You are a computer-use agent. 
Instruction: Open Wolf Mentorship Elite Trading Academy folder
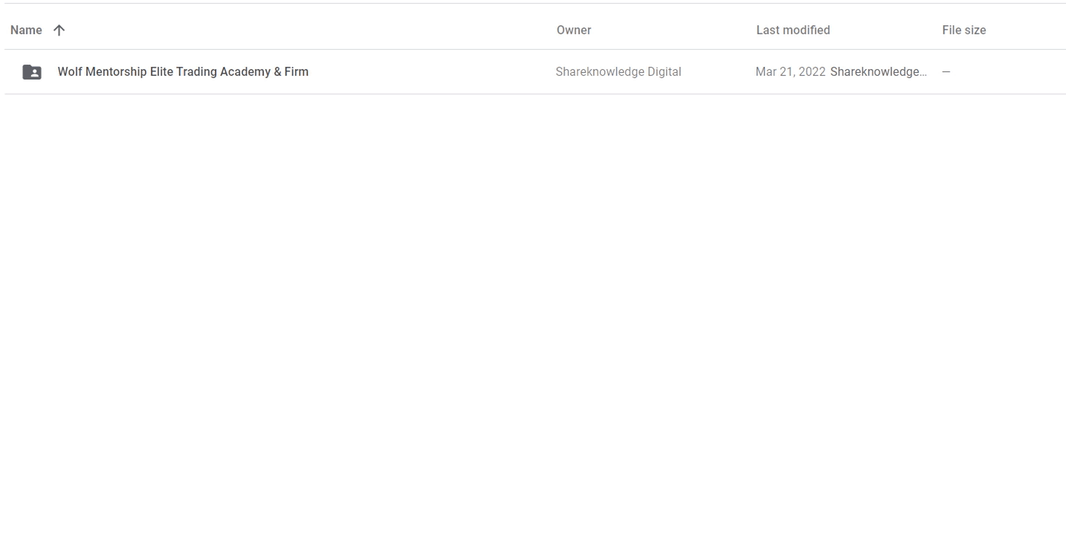(182, 72)
